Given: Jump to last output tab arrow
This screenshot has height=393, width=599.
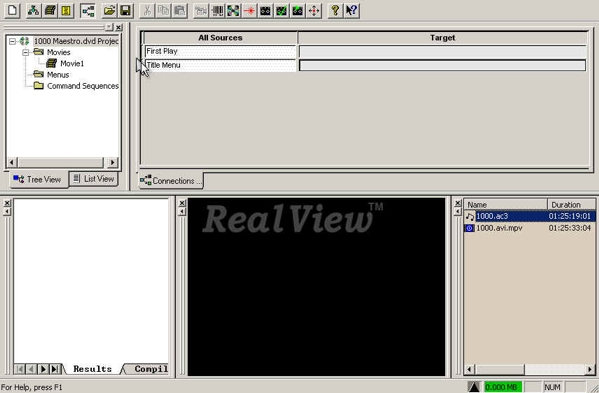Looking at the screenshot, I should (x=55, y=369).
